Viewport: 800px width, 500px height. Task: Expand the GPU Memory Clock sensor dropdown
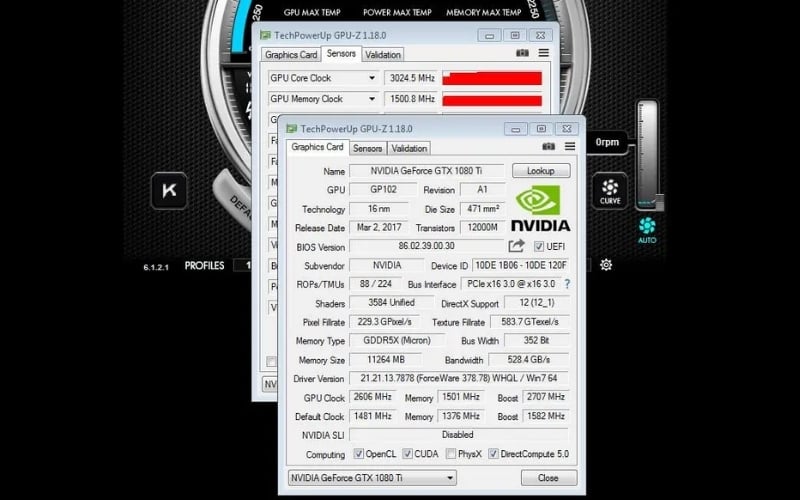(372, 99)
